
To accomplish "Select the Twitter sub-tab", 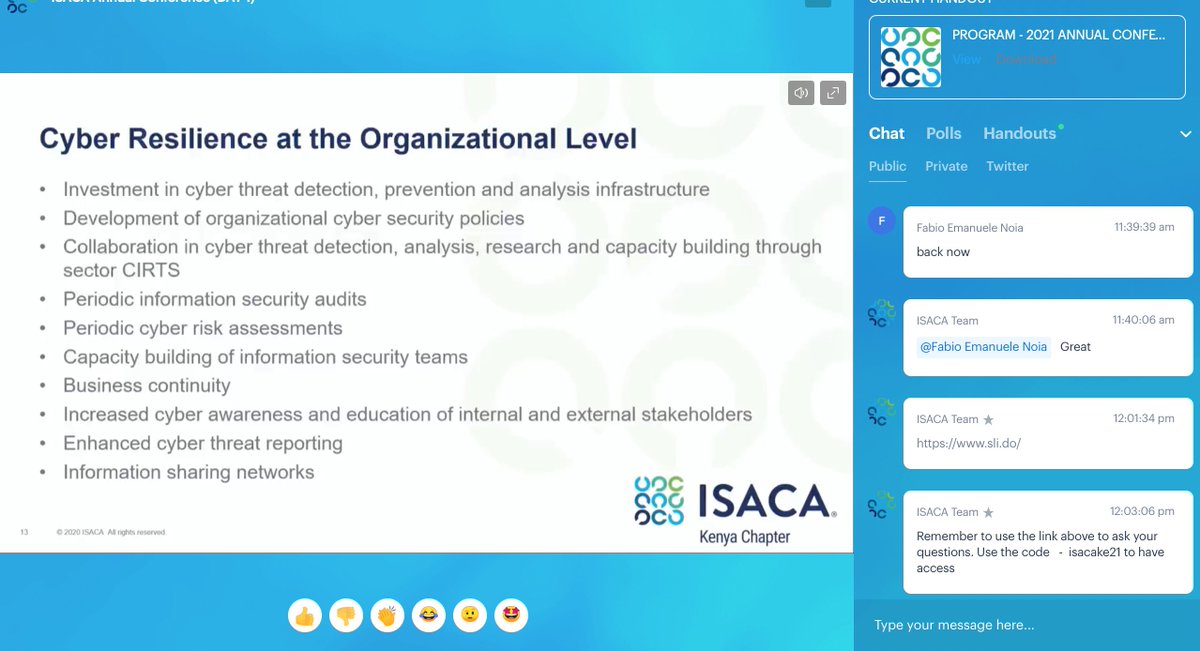I will click(x=1007, y=166).
